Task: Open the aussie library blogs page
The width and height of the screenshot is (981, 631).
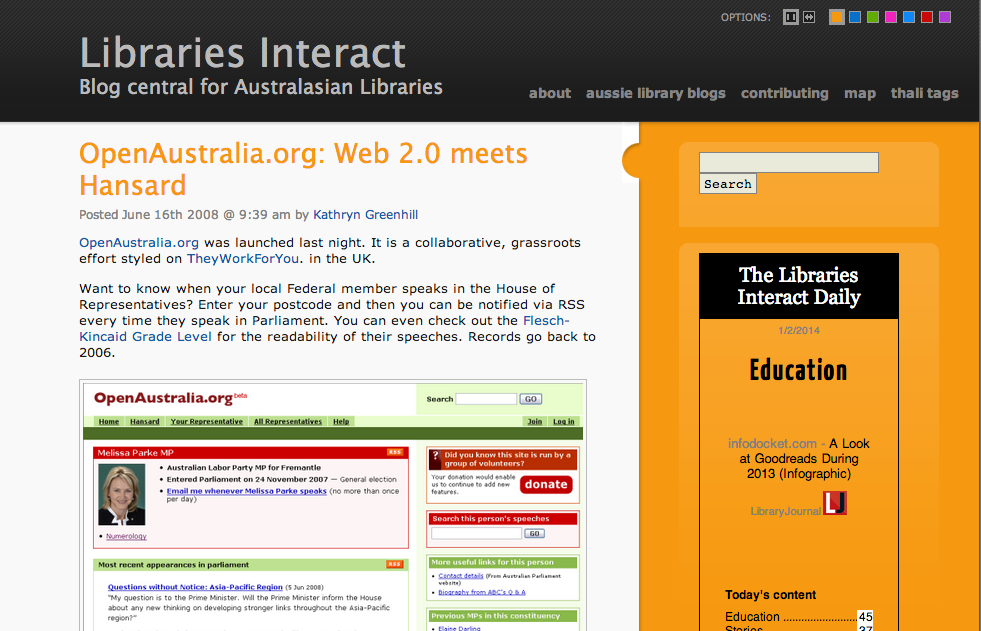Action: (656, 93)
